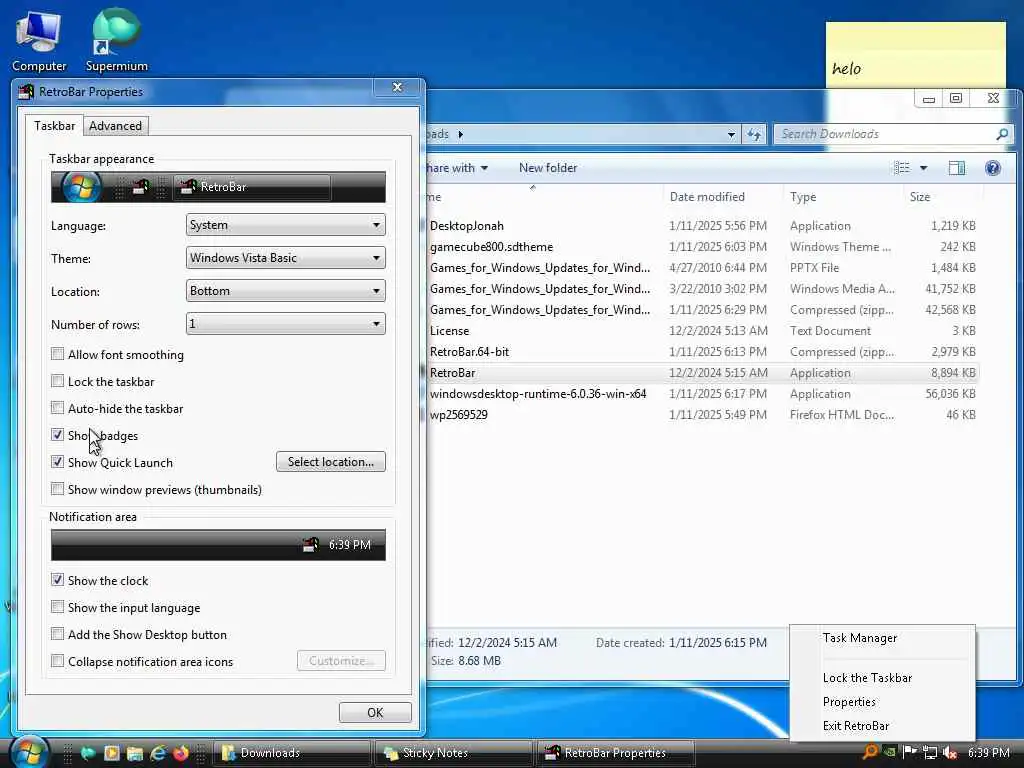The width and height of the screenshot is (1024, 768).
Task: Uncheck Show Quick Launch
Action: point(57,462)
